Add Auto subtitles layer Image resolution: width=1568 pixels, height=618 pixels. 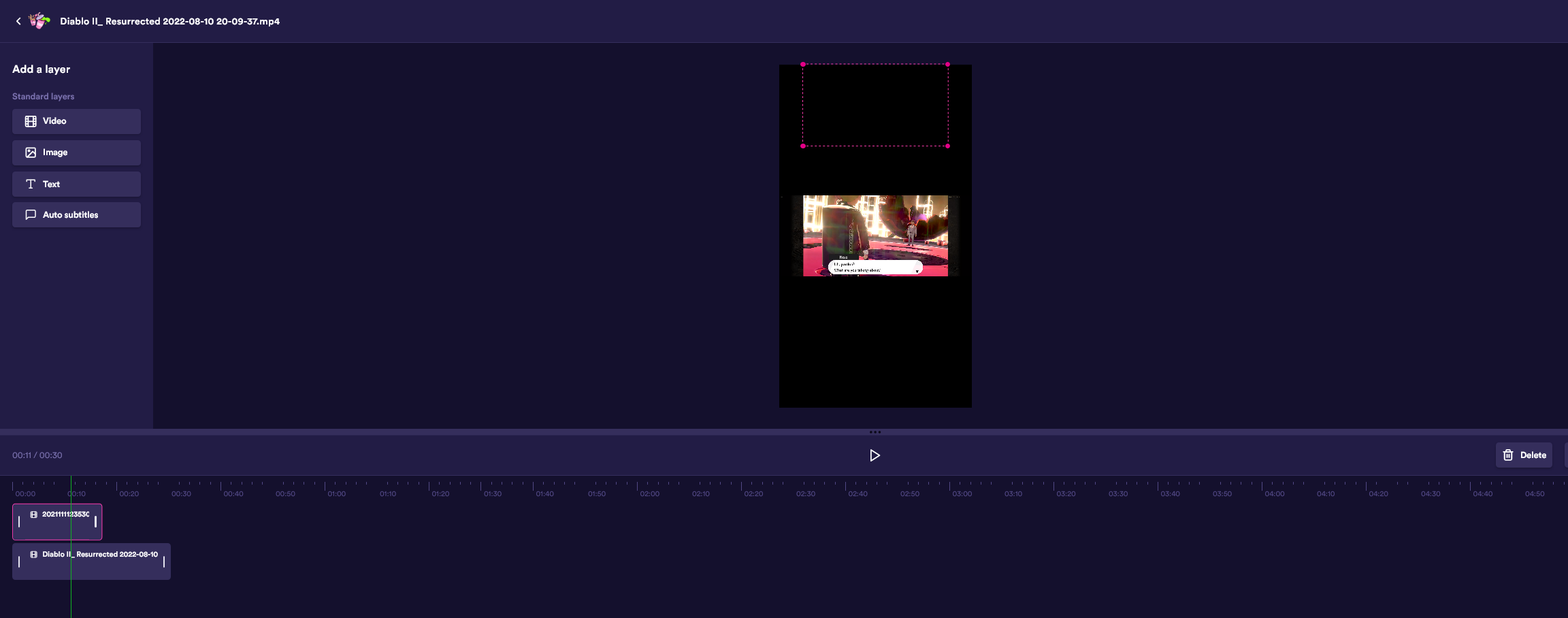click(76, 214)
